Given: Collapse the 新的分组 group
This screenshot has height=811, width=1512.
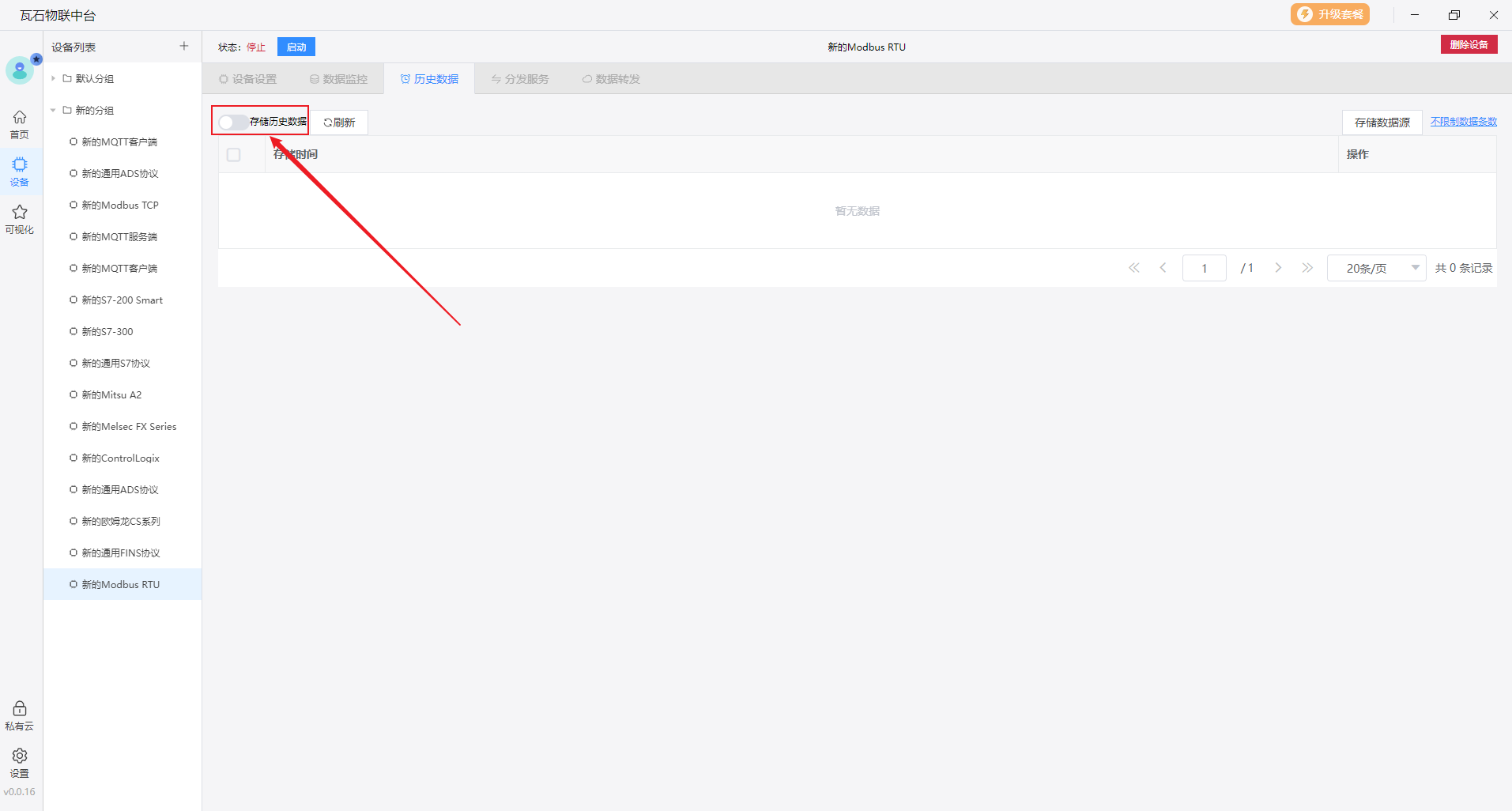Looking at the screenshot, I should pyautogui.click(x=54, y=110).
